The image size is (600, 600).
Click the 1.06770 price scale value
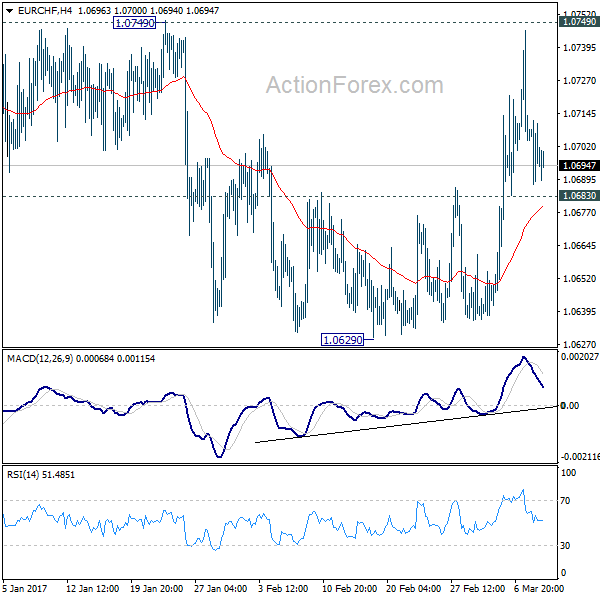point(579,212)
